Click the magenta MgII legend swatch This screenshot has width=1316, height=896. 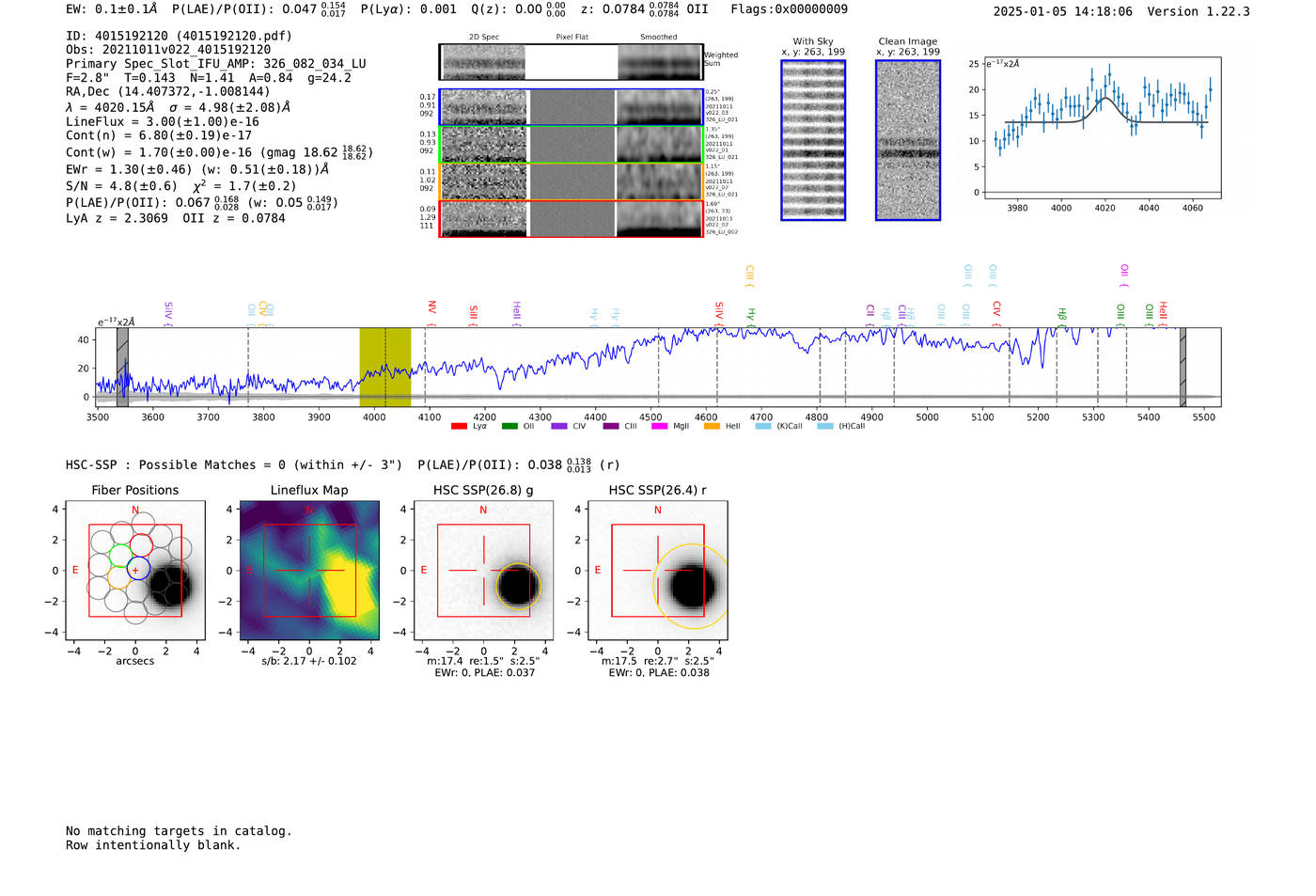[x=659, y=426]
